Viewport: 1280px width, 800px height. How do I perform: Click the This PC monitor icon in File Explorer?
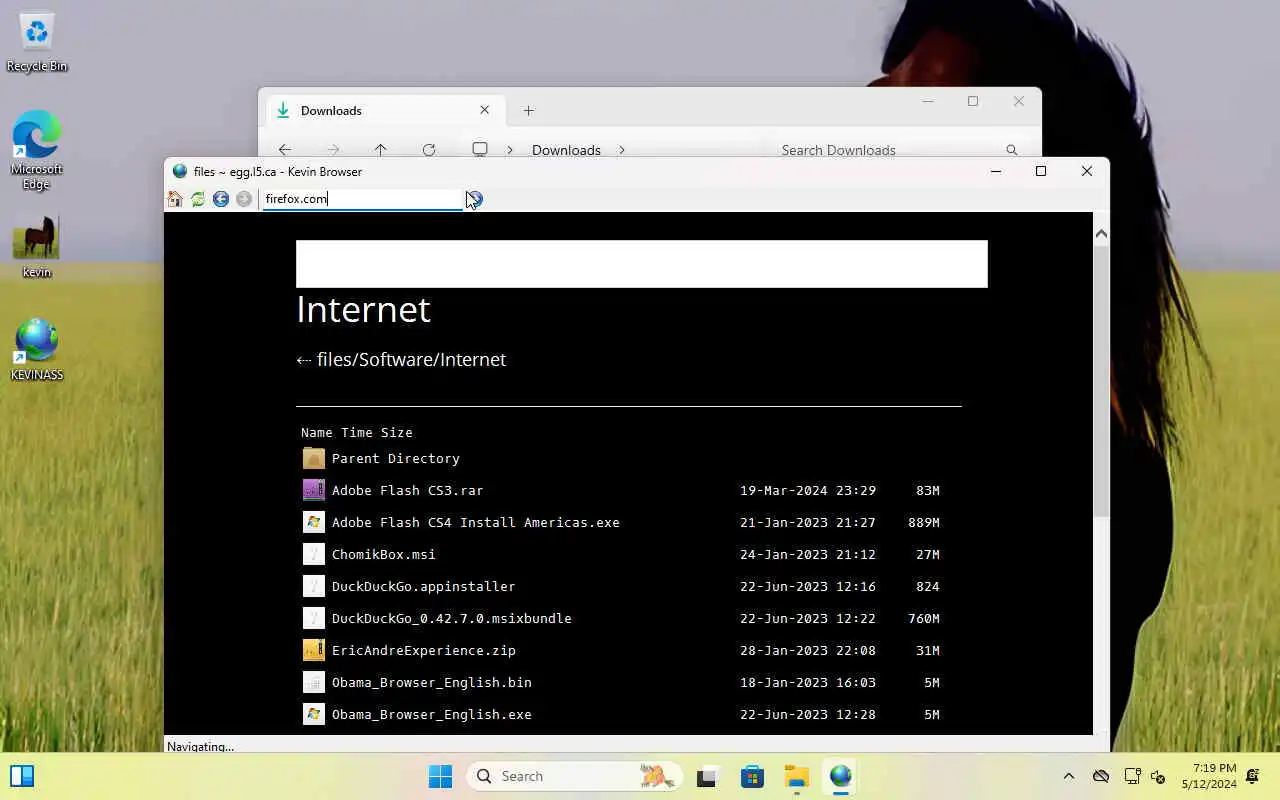[x=480, y=150]
